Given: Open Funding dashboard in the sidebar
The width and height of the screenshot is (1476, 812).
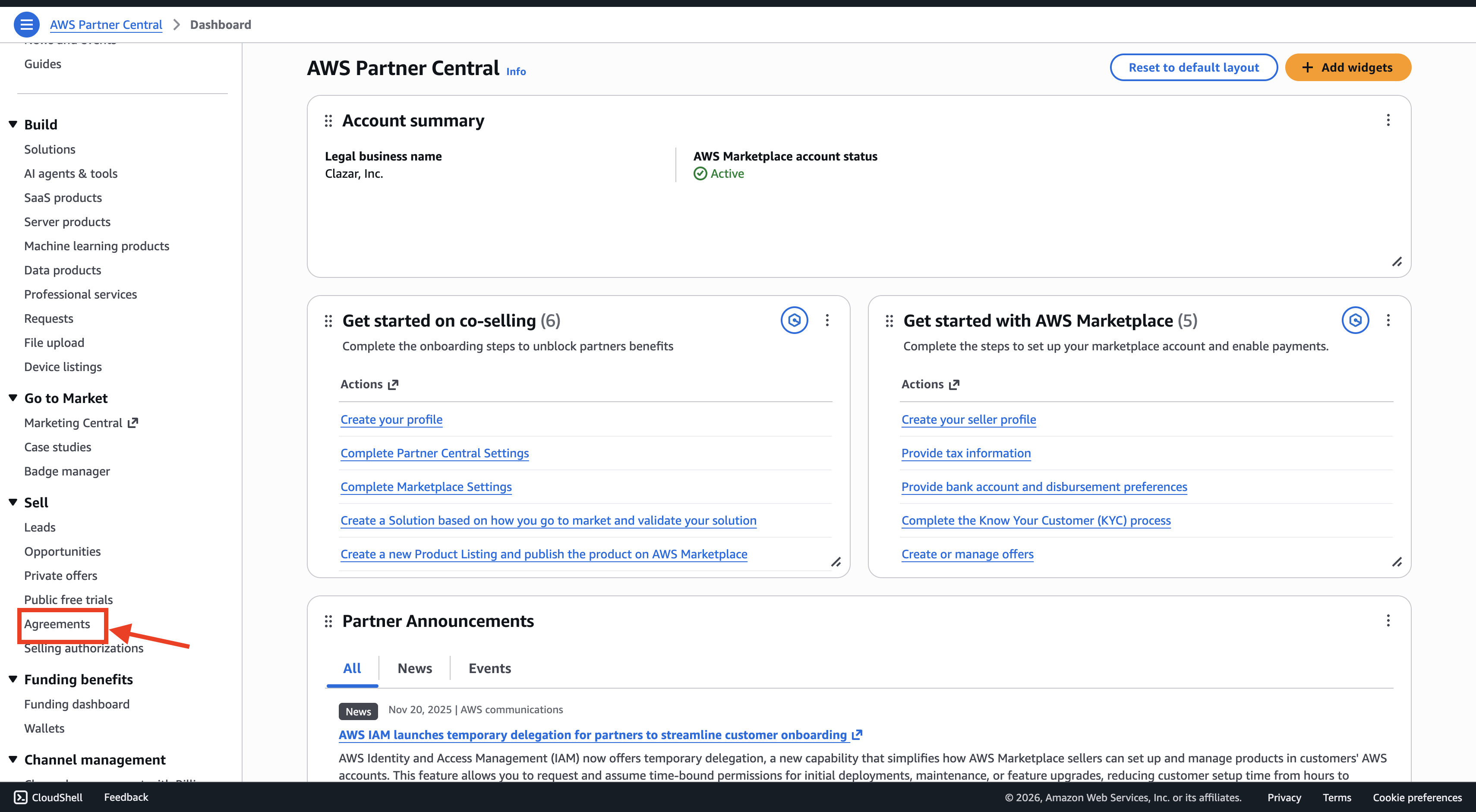Looking at the screenshot, I should pyautogui.click(x=77, y=704).
